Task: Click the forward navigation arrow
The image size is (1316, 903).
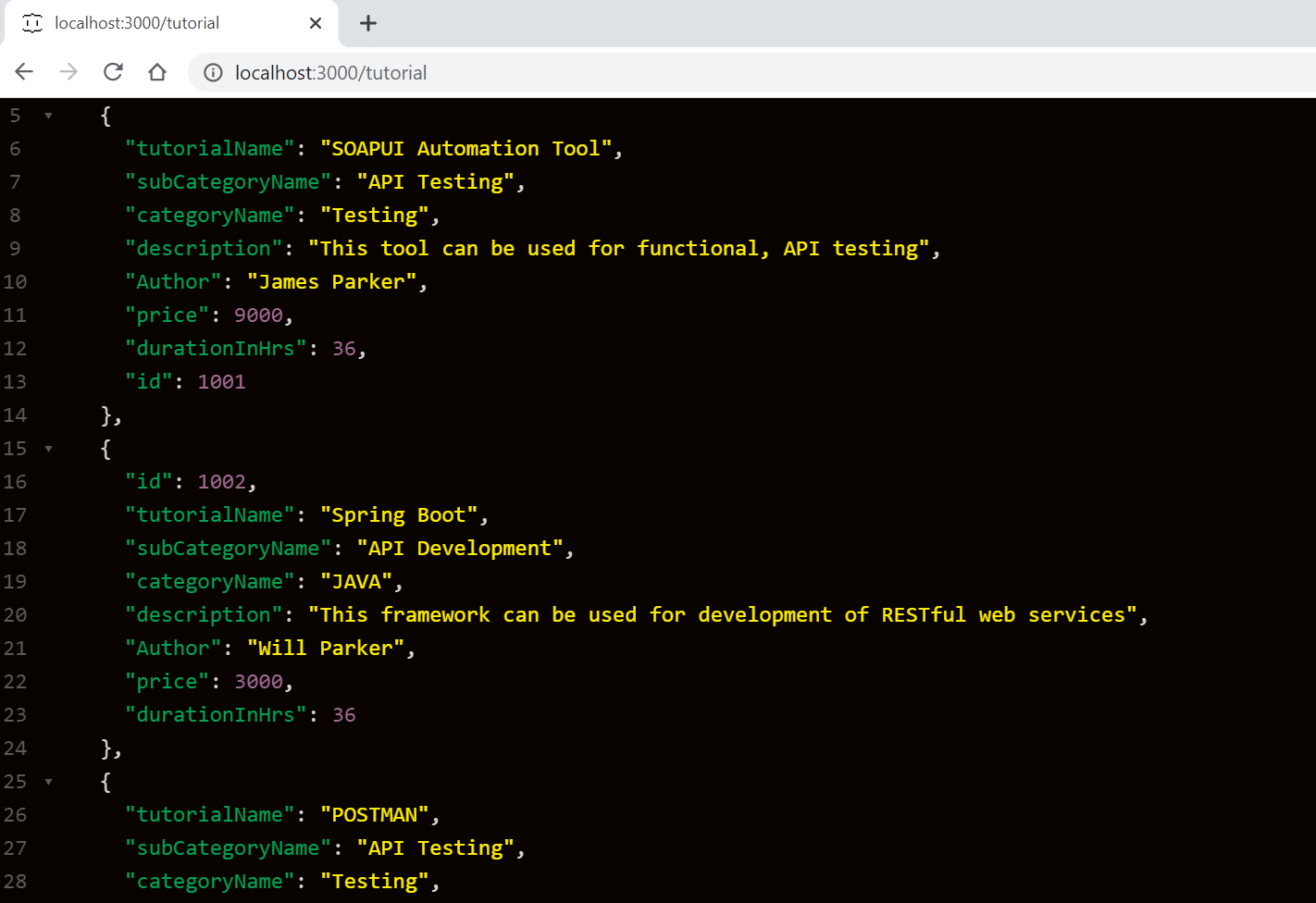Action: (68, 71)
